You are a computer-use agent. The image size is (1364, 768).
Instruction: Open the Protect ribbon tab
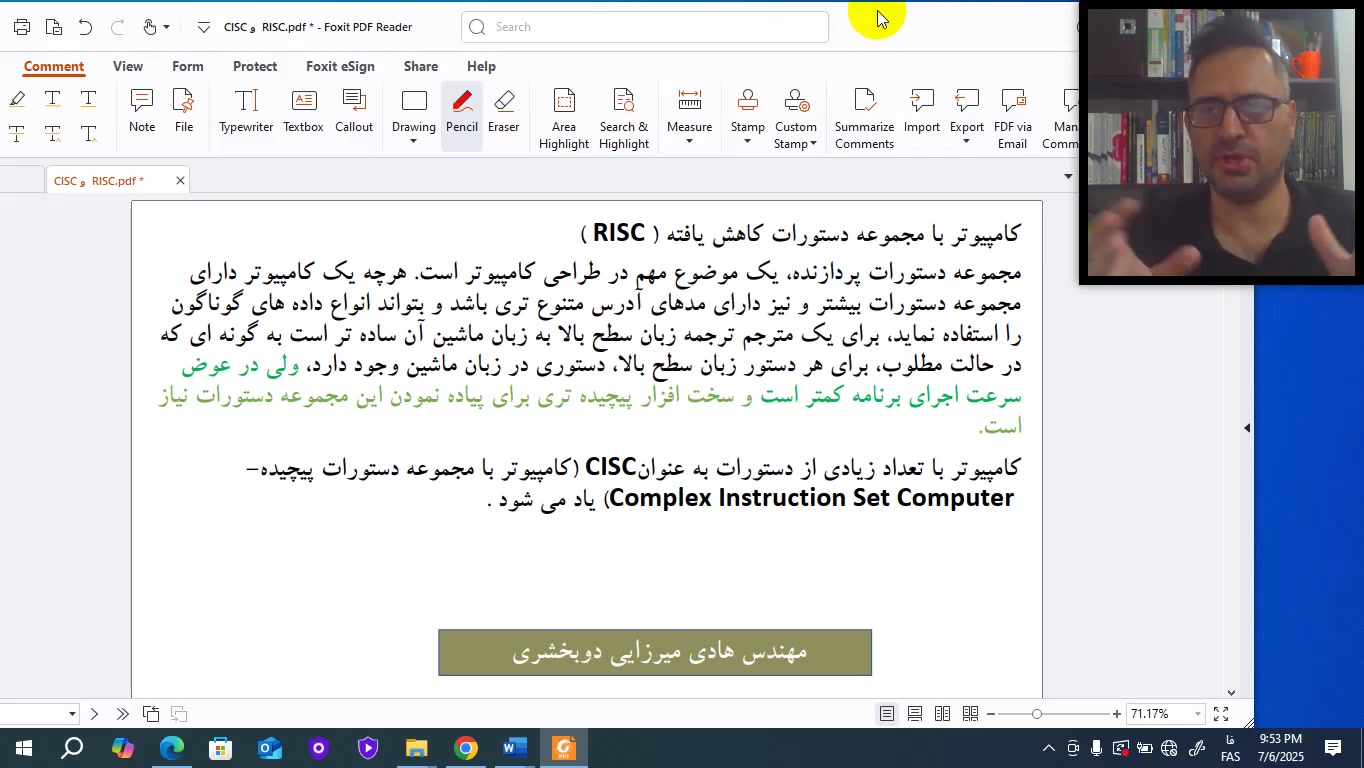(x=255, y=66)
